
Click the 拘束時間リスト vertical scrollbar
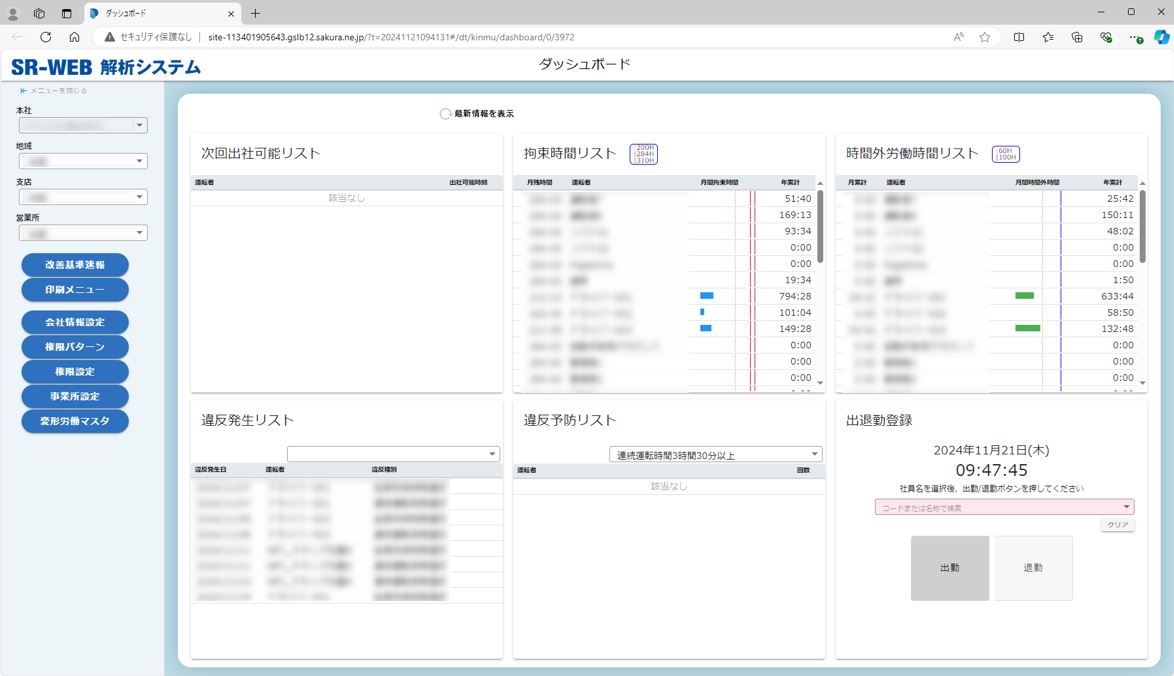click(x=820, y=227)
